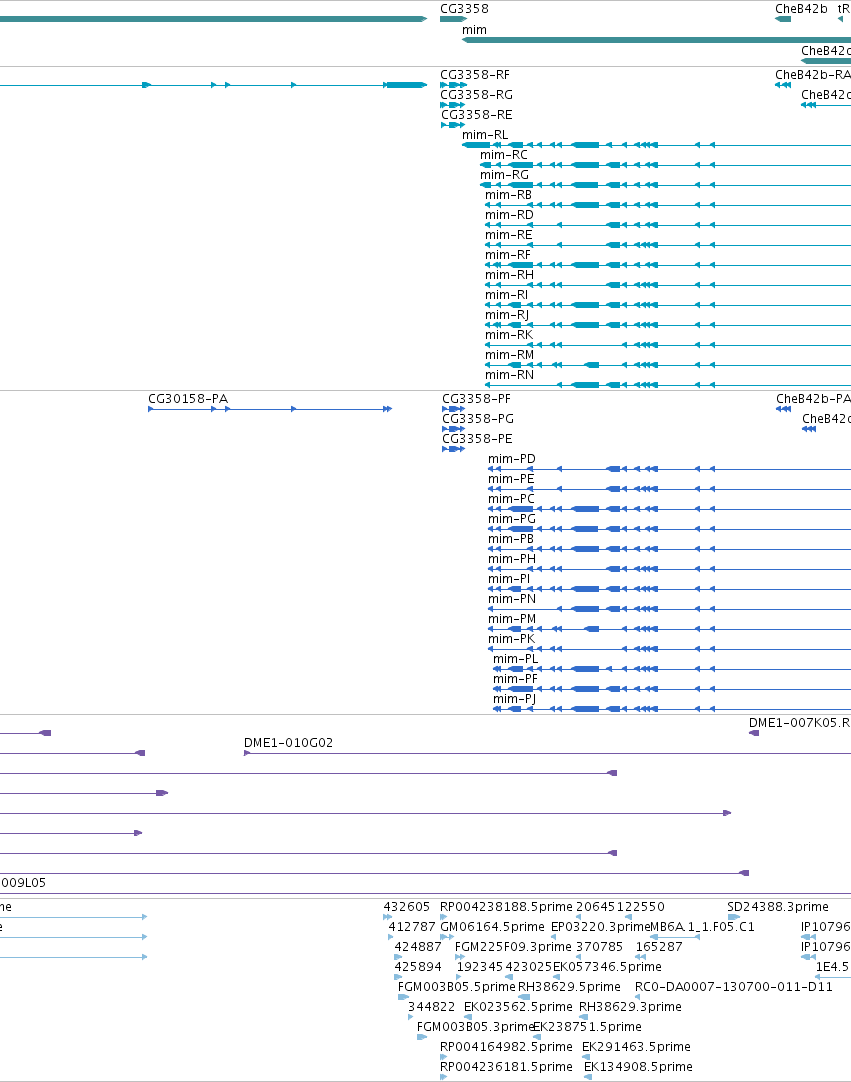Select feature label 344822
This screenshot has height=1082, width=851.
tap(431, 1007)
